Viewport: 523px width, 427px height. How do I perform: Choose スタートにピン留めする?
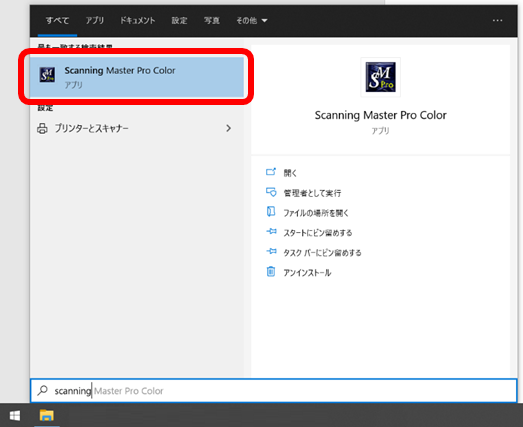coord(318,233)
